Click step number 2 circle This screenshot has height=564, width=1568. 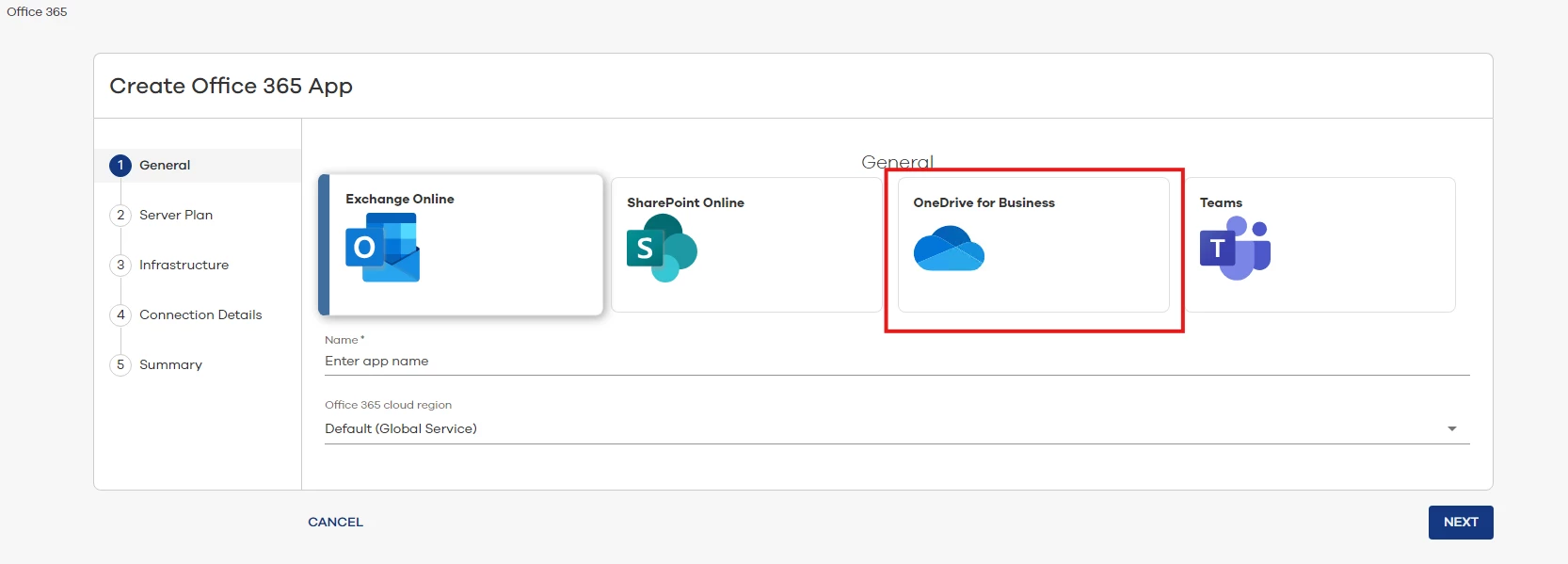click(x=120, y=215)
